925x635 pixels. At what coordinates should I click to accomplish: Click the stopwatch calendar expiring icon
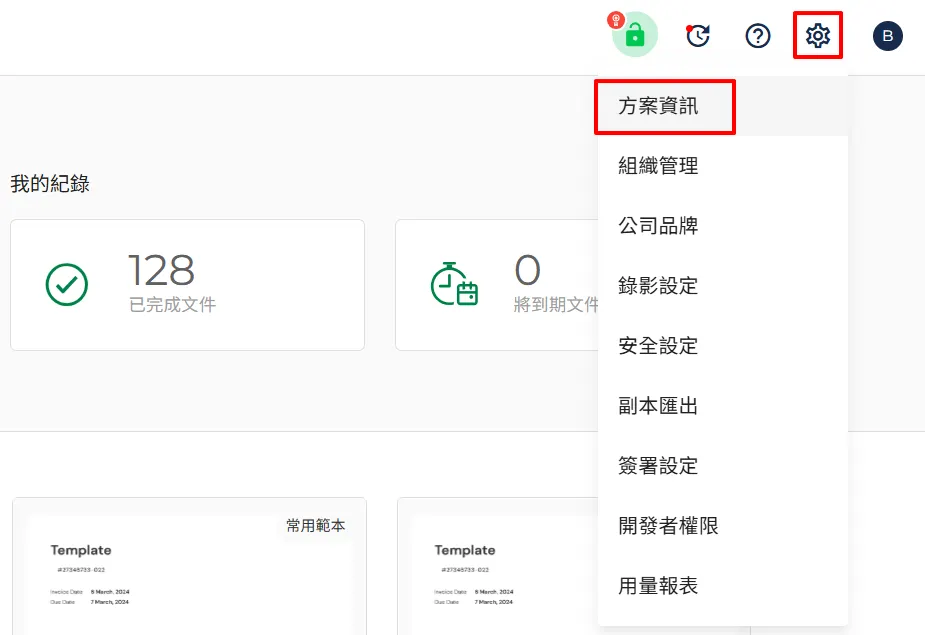click(454, 285)
